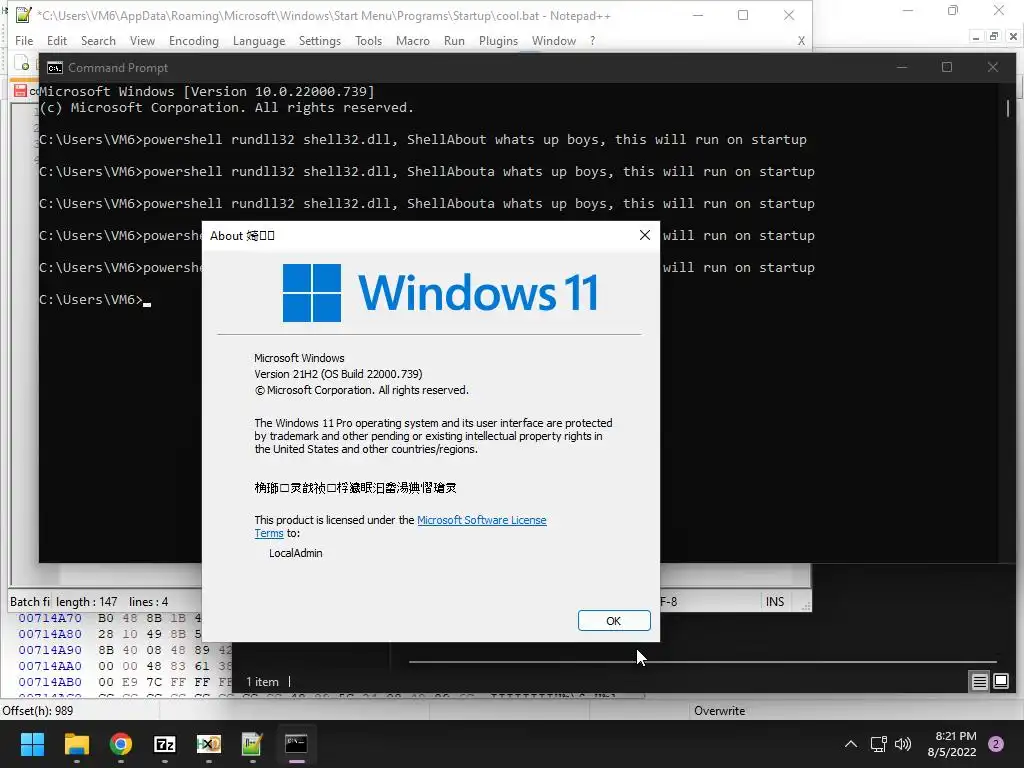Screen dimensions: 1024x768
Task: Click hex editor offset 00714A90
Action: pyautogui.click(x=50, y=650)
